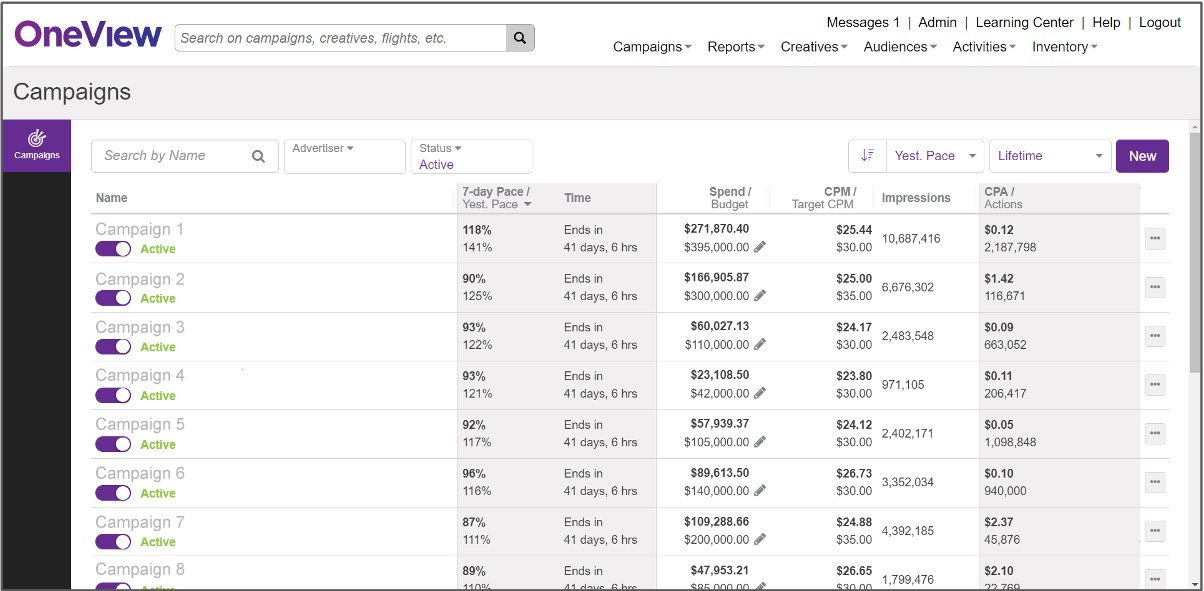This screenshot has width=1204, height=591.
Task: Edit Campaign 3 budget with the pencil icon
Action: tap(761, 345)
